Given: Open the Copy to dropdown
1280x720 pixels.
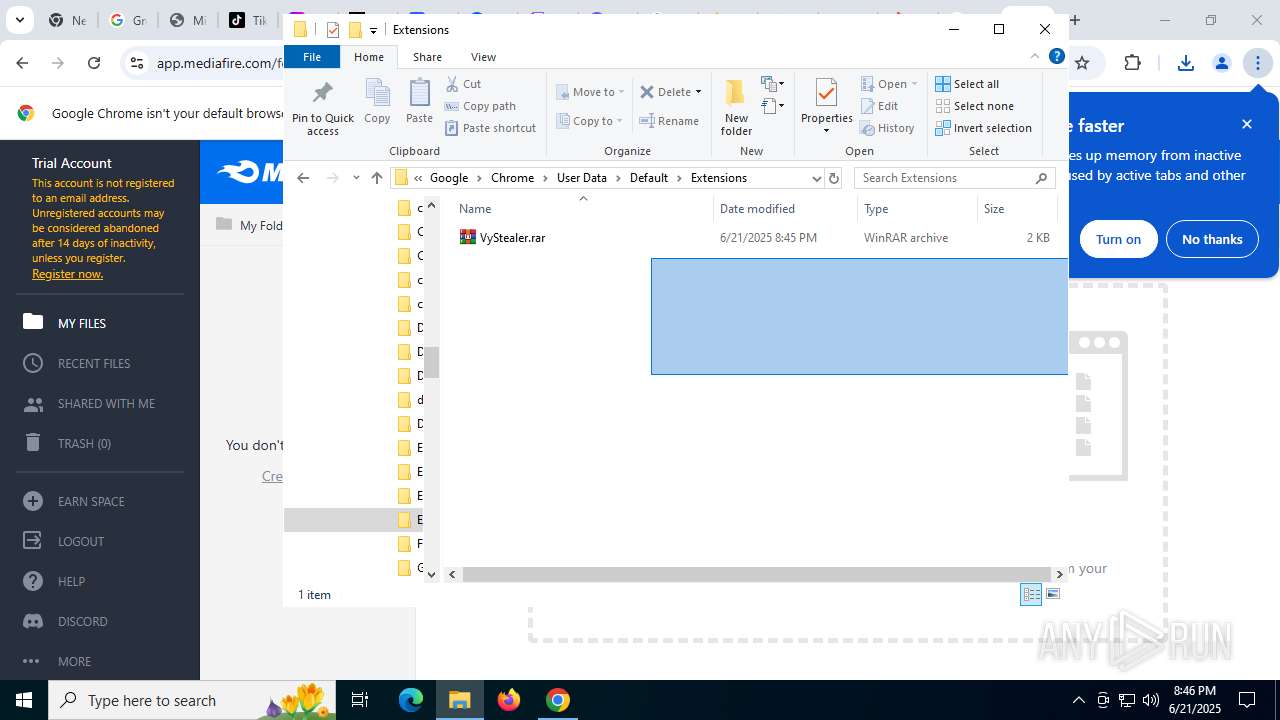Looking at the screenshot, I should pyautogui.click(x=590, y=121).
